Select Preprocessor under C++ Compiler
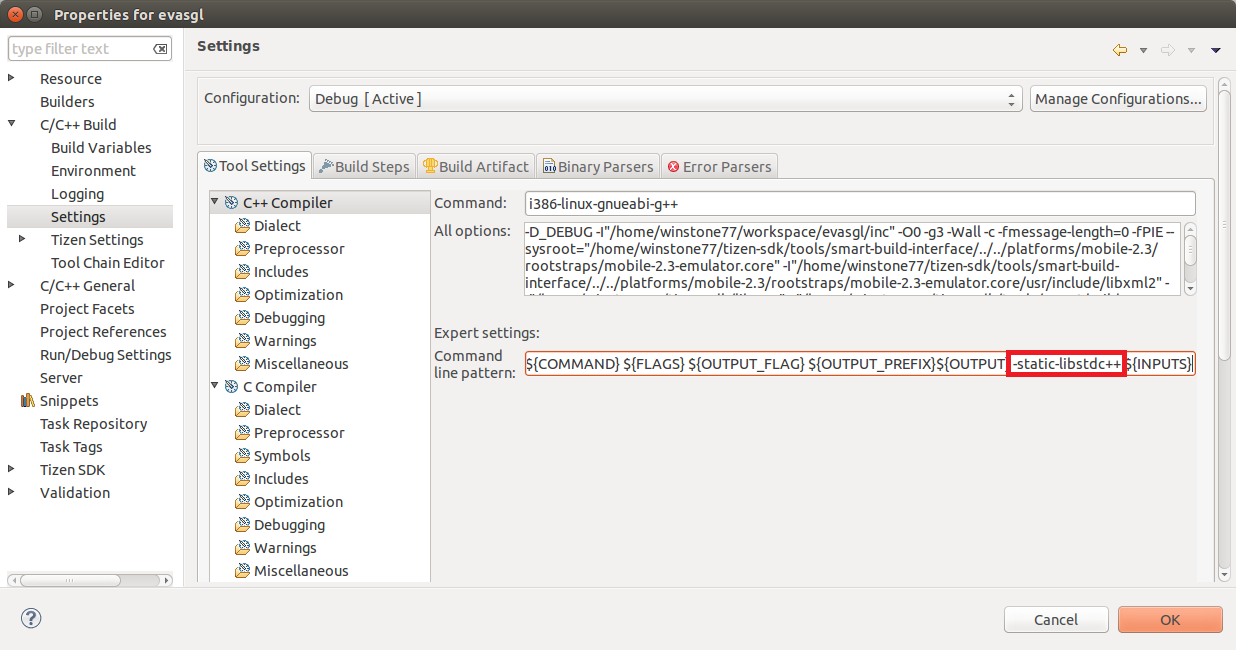 (x=298, y=249)
